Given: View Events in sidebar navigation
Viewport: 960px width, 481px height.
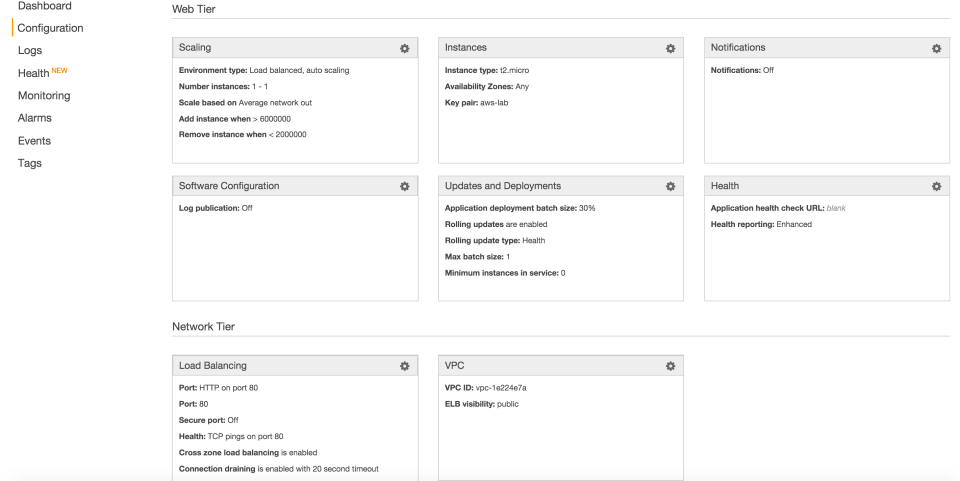Looking at the screenshot, I should (x=34, y=141).
